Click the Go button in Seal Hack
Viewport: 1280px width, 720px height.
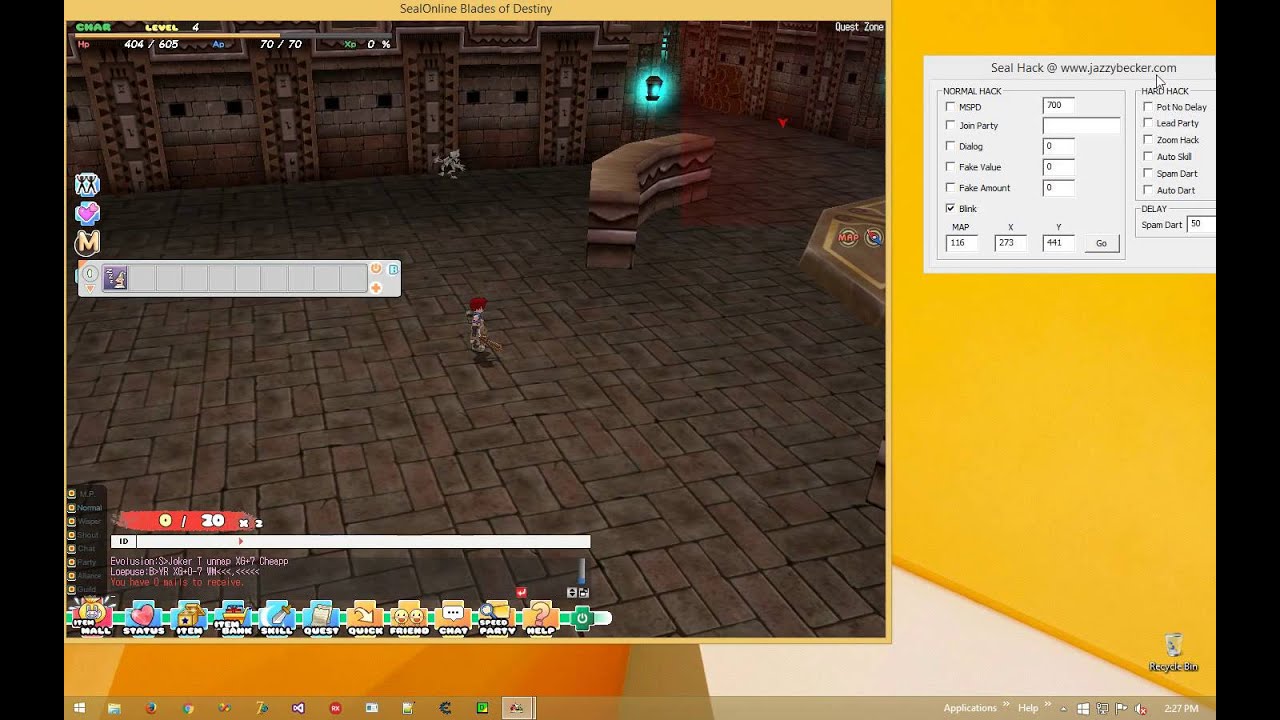point(1101,243)
